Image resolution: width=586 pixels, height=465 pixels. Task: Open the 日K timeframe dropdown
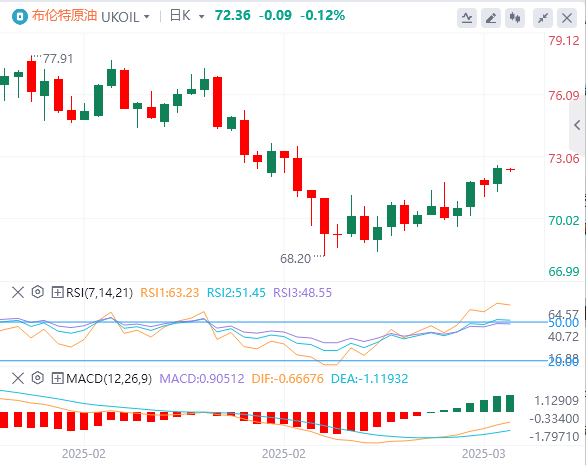pyautogui.click(x=187, y=16)
